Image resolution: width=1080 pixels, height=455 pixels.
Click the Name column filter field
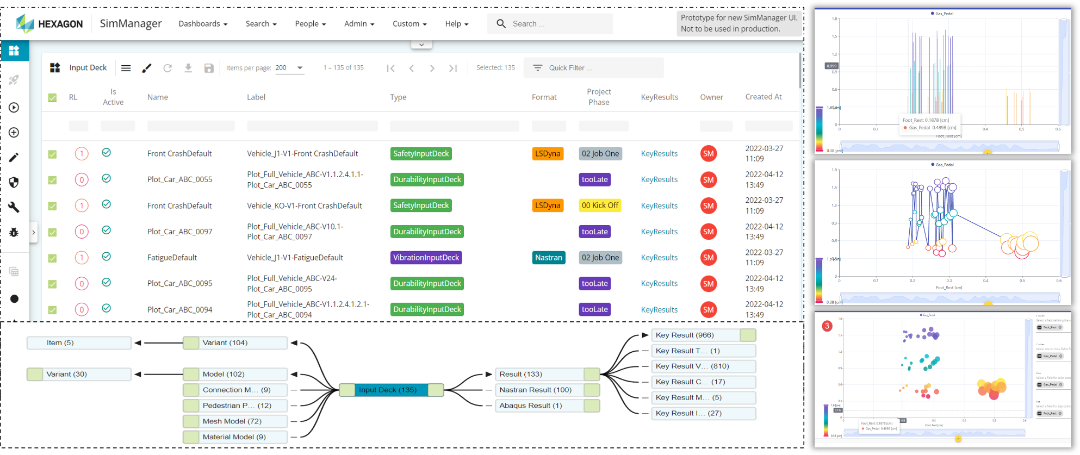pyautogui.click(x=191, y=126)
